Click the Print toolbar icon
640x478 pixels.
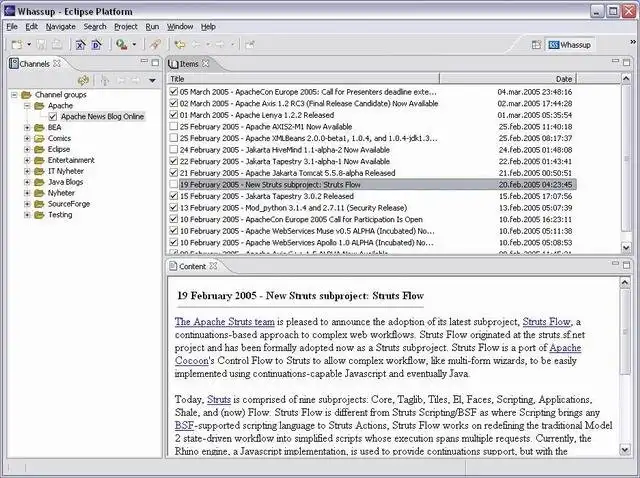57,44
